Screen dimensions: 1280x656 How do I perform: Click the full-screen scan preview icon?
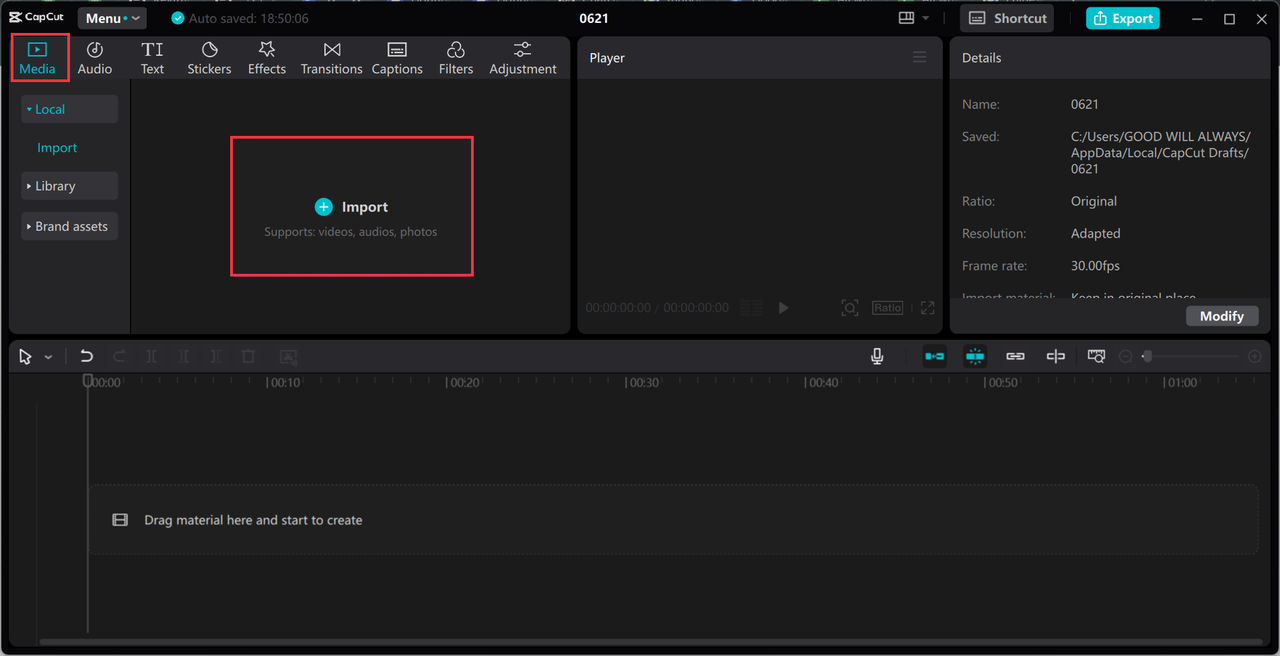coord(850,308)
